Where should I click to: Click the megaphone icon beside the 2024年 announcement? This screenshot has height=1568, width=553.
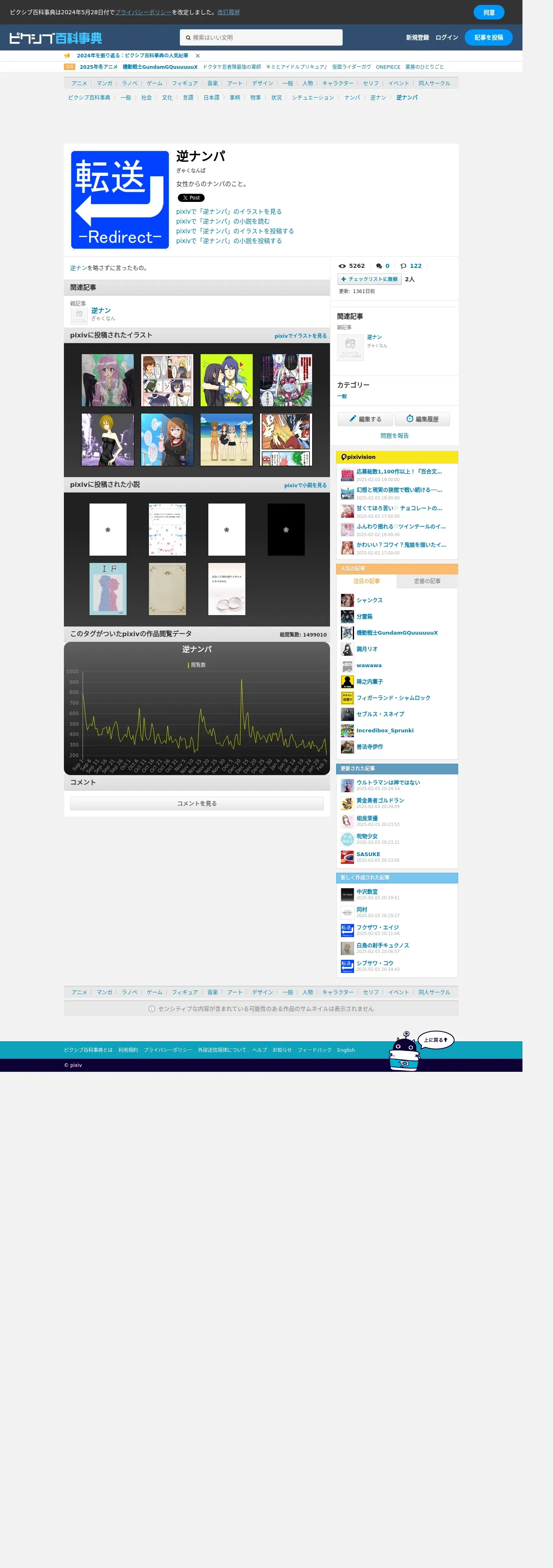pos(68,56)
